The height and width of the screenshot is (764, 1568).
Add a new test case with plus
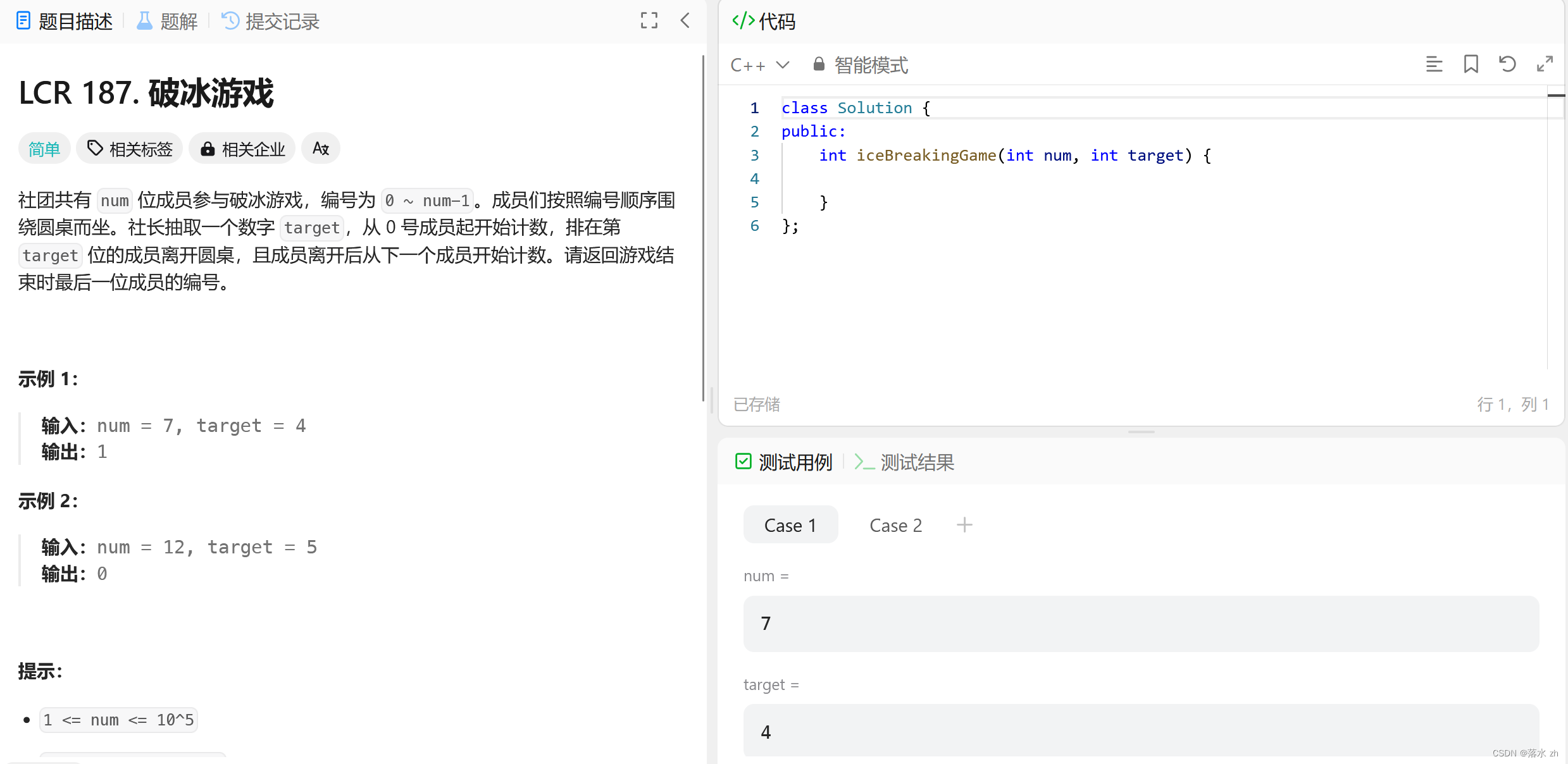point(964,525)
